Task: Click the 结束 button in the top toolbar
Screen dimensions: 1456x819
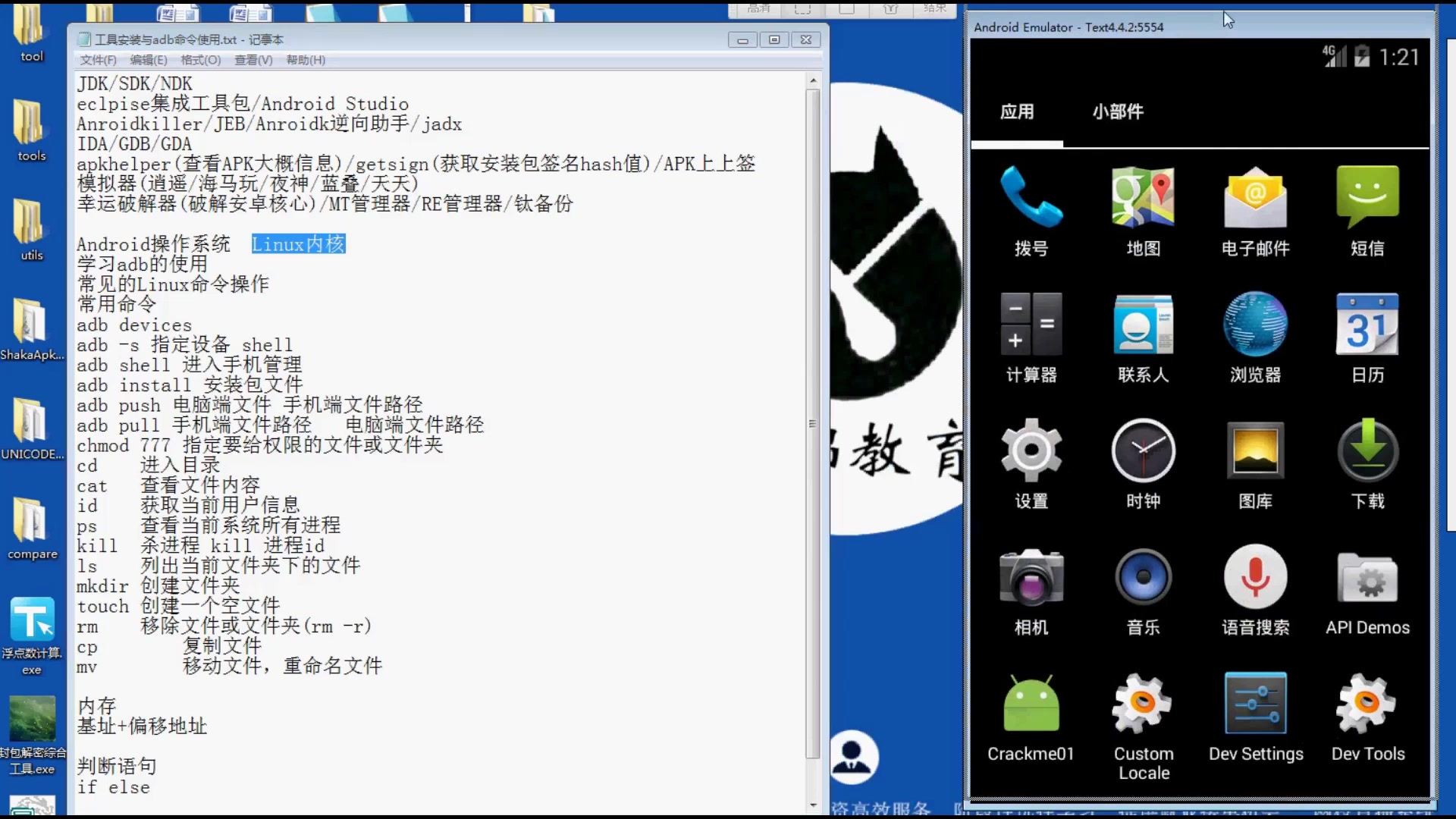Action: click(934, 10)
